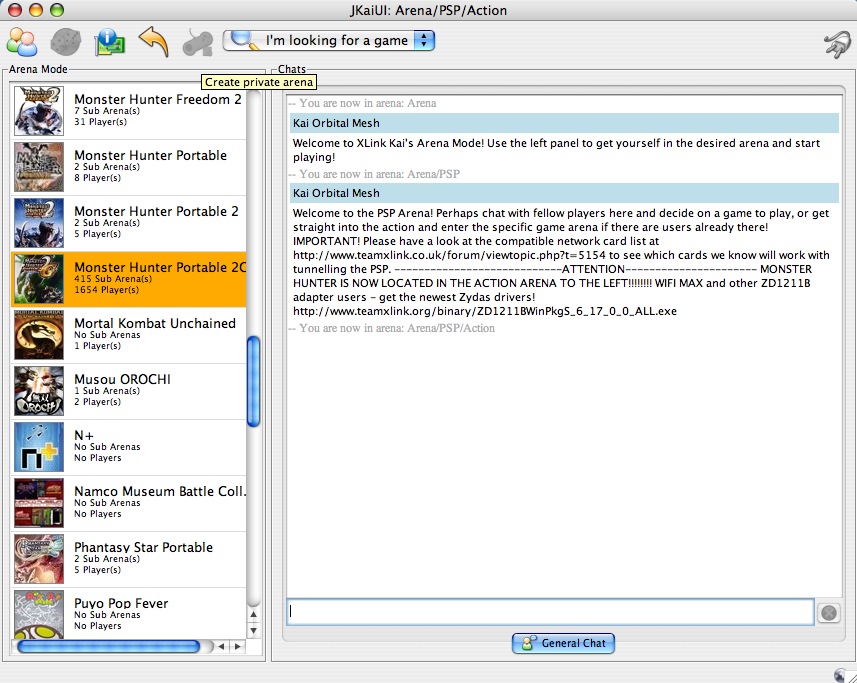The width and height of the screenshot is (857, 683).
Task: Open the messenger contacts view icon
Action: 22,42
